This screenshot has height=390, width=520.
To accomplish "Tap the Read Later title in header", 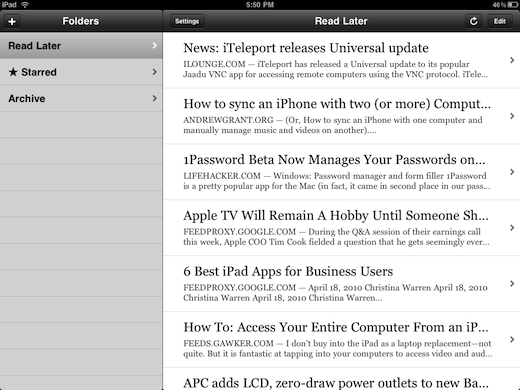I will [341, 21].
